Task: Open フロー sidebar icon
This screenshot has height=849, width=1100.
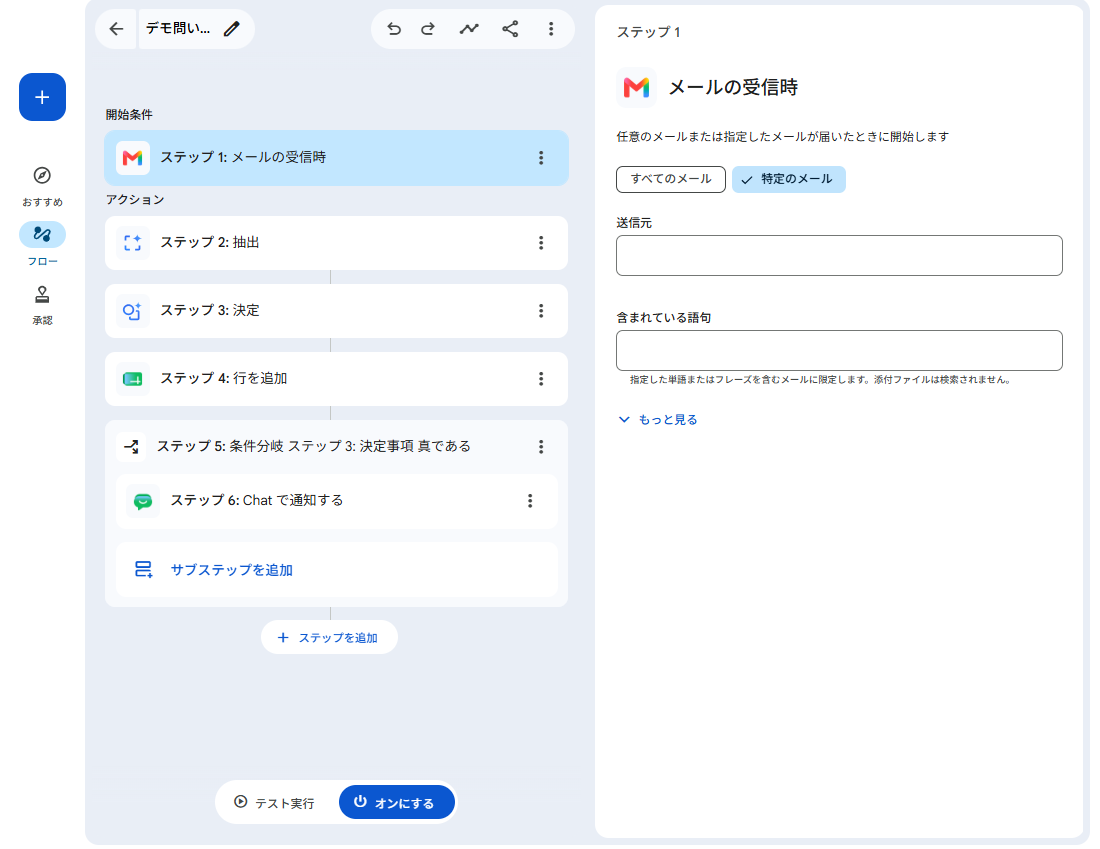Action: [42, 234]
